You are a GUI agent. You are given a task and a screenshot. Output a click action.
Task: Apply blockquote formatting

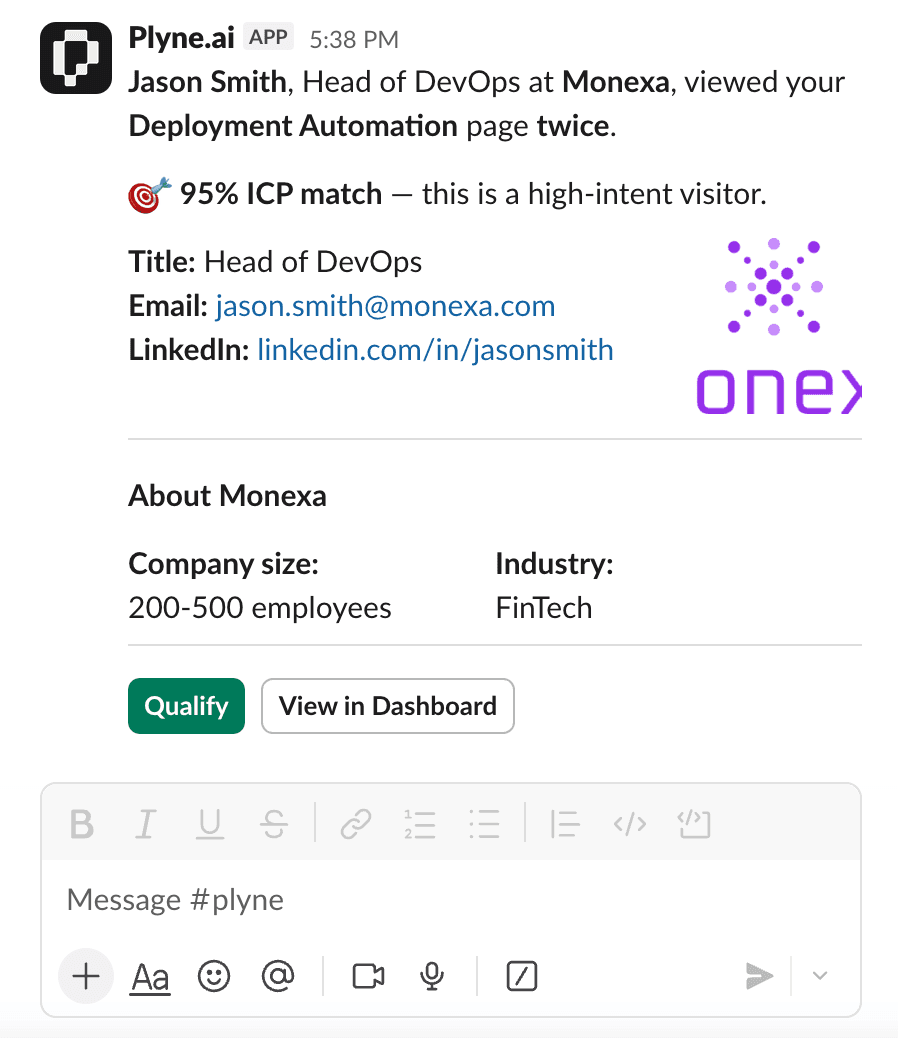pyautogui.click(x=565, y=824)
